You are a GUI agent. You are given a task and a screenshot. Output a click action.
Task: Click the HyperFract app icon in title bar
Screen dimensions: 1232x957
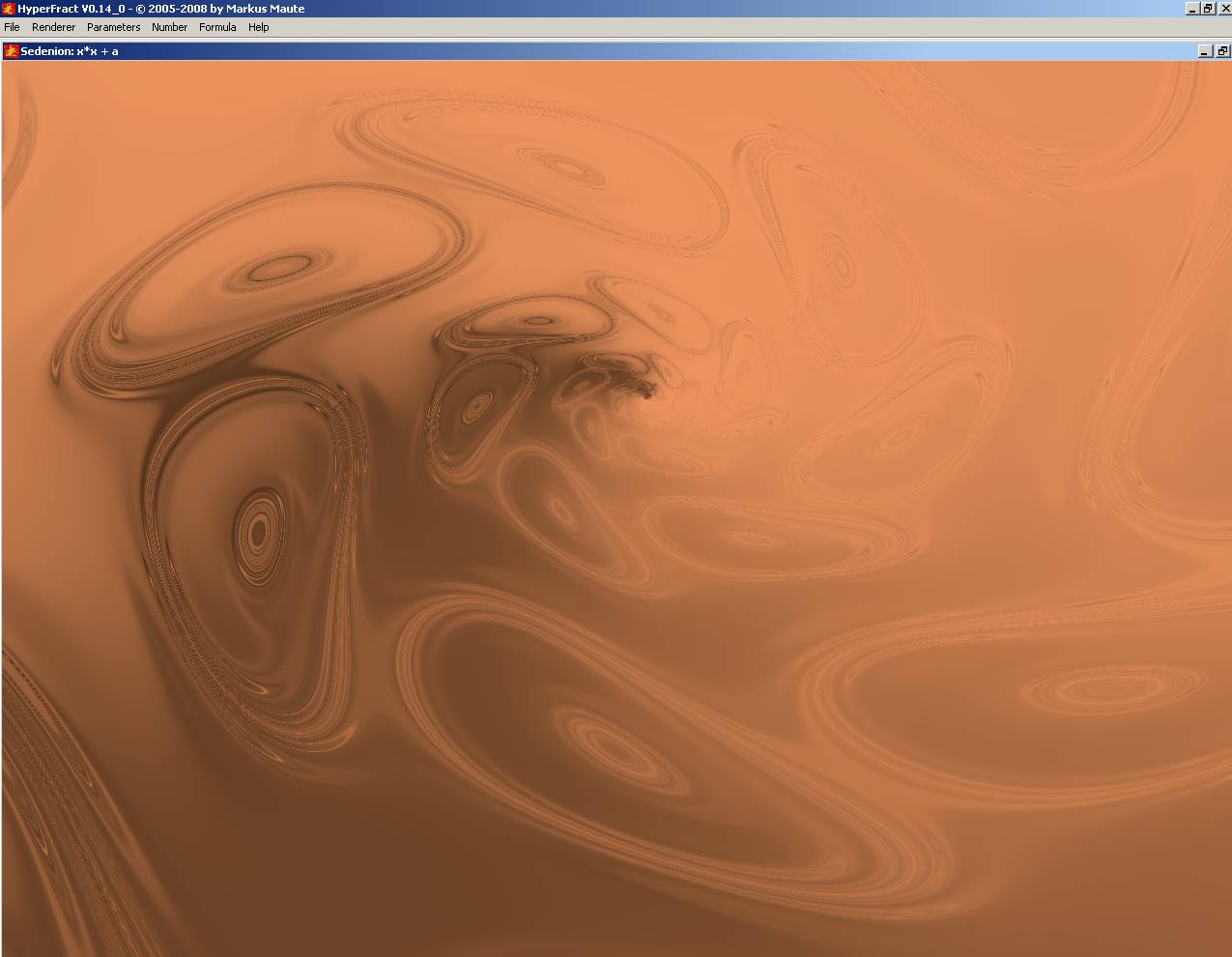click(9, 9)
